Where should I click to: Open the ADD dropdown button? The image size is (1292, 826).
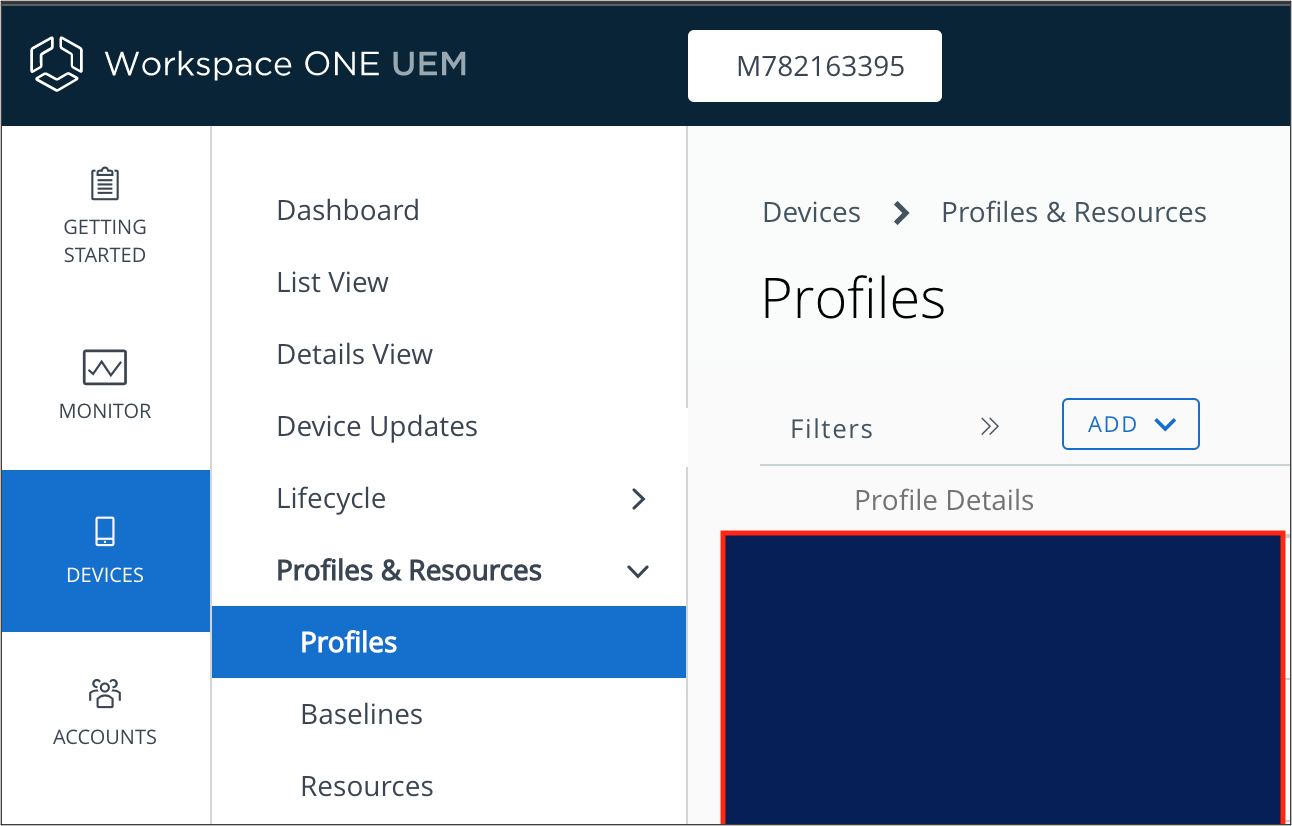[x=1130, y=425]
